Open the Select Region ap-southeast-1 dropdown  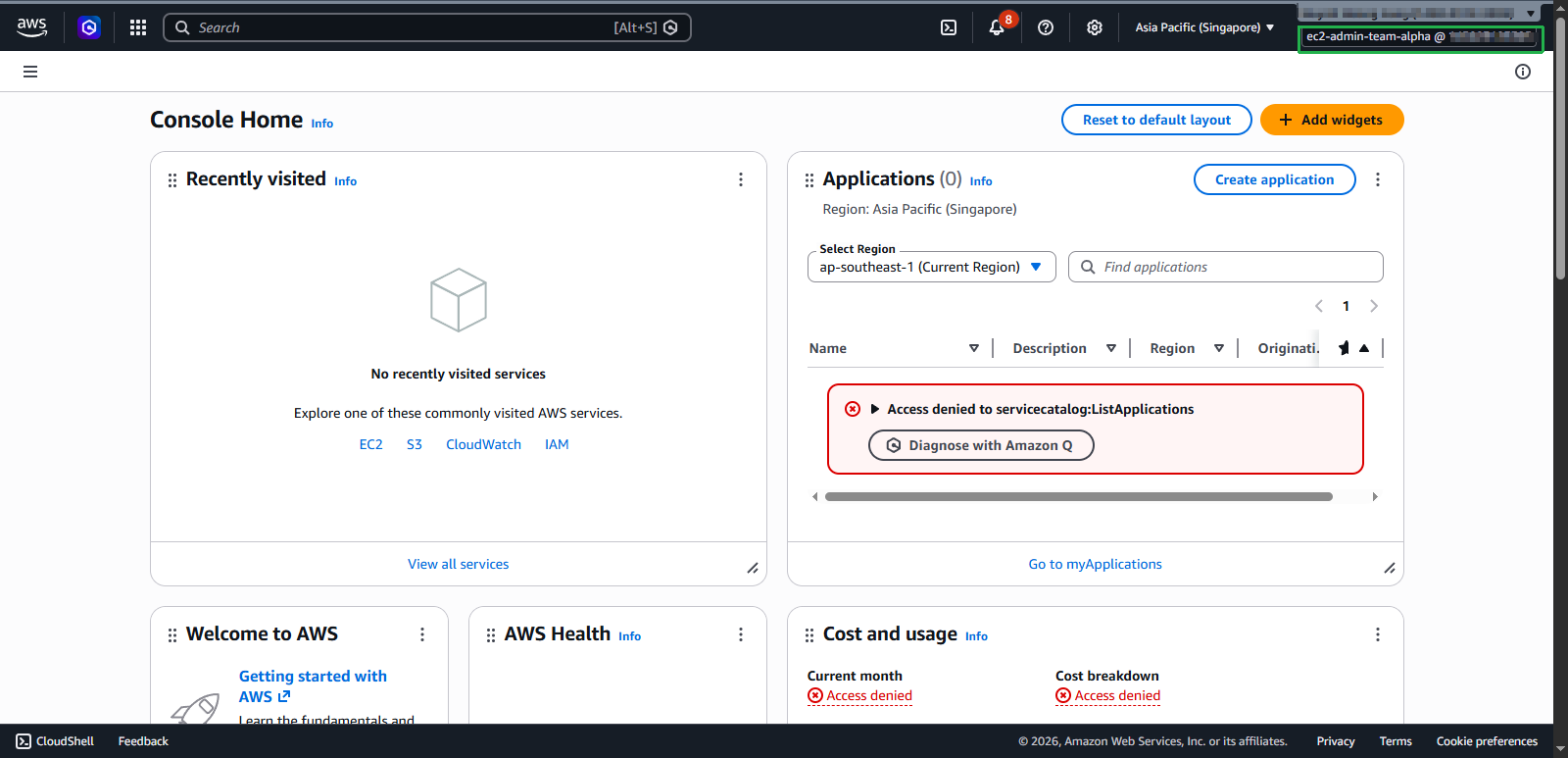[931, 267]
